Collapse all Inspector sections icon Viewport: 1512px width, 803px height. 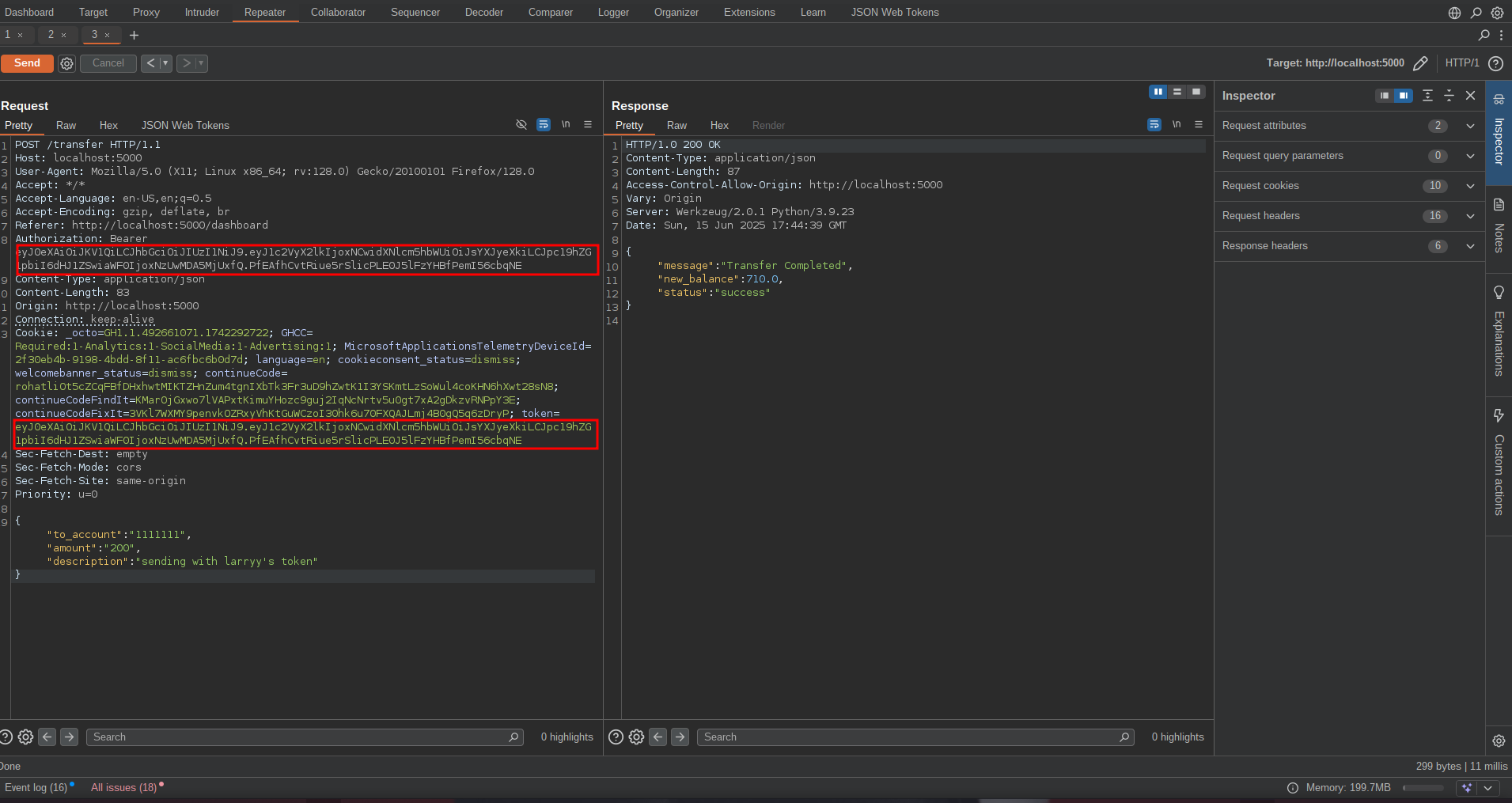[x=1449, y=96]
